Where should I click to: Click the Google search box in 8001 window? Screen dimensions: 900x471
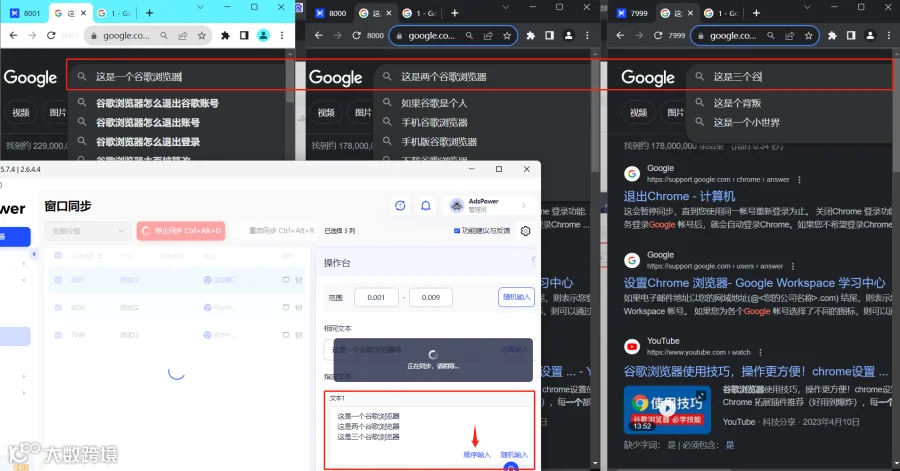click(178, 76)
